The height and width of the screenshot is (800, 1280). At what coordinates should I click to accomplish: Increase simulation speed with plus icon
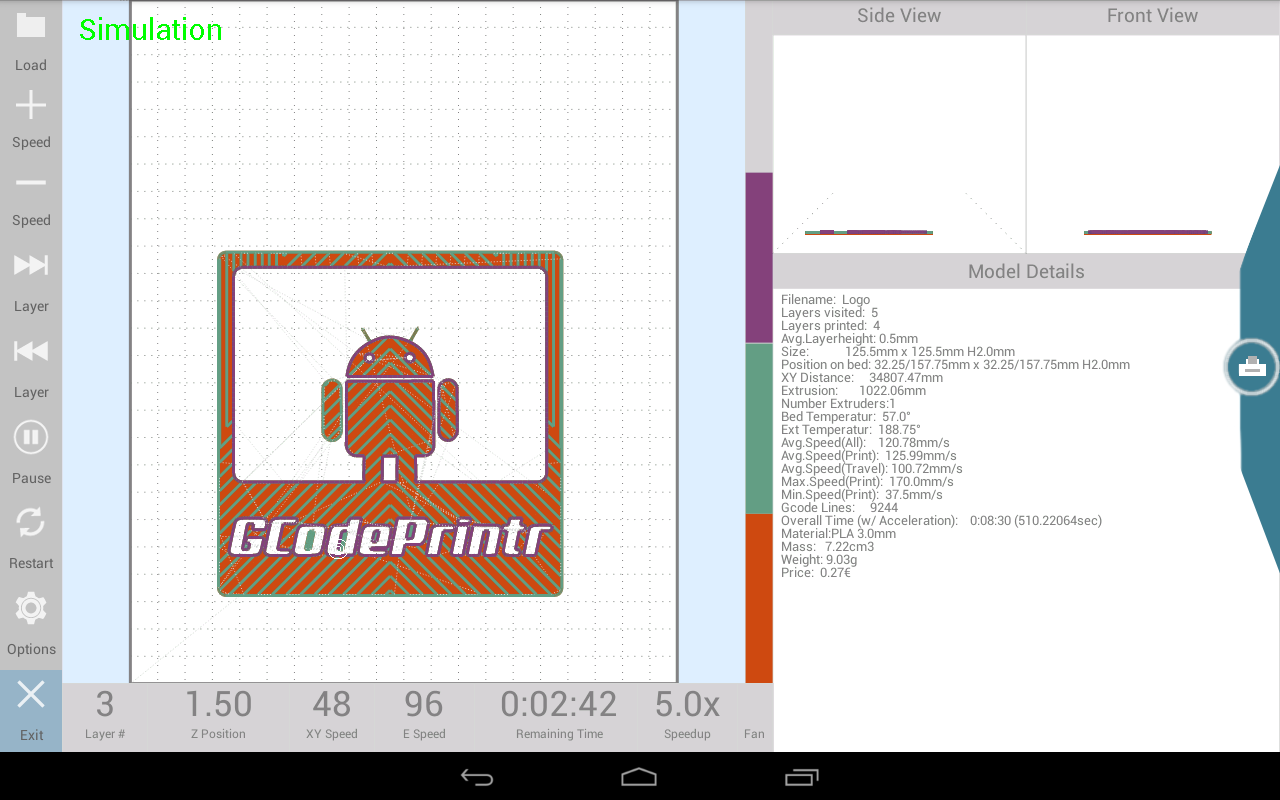(x=30, y=105)
